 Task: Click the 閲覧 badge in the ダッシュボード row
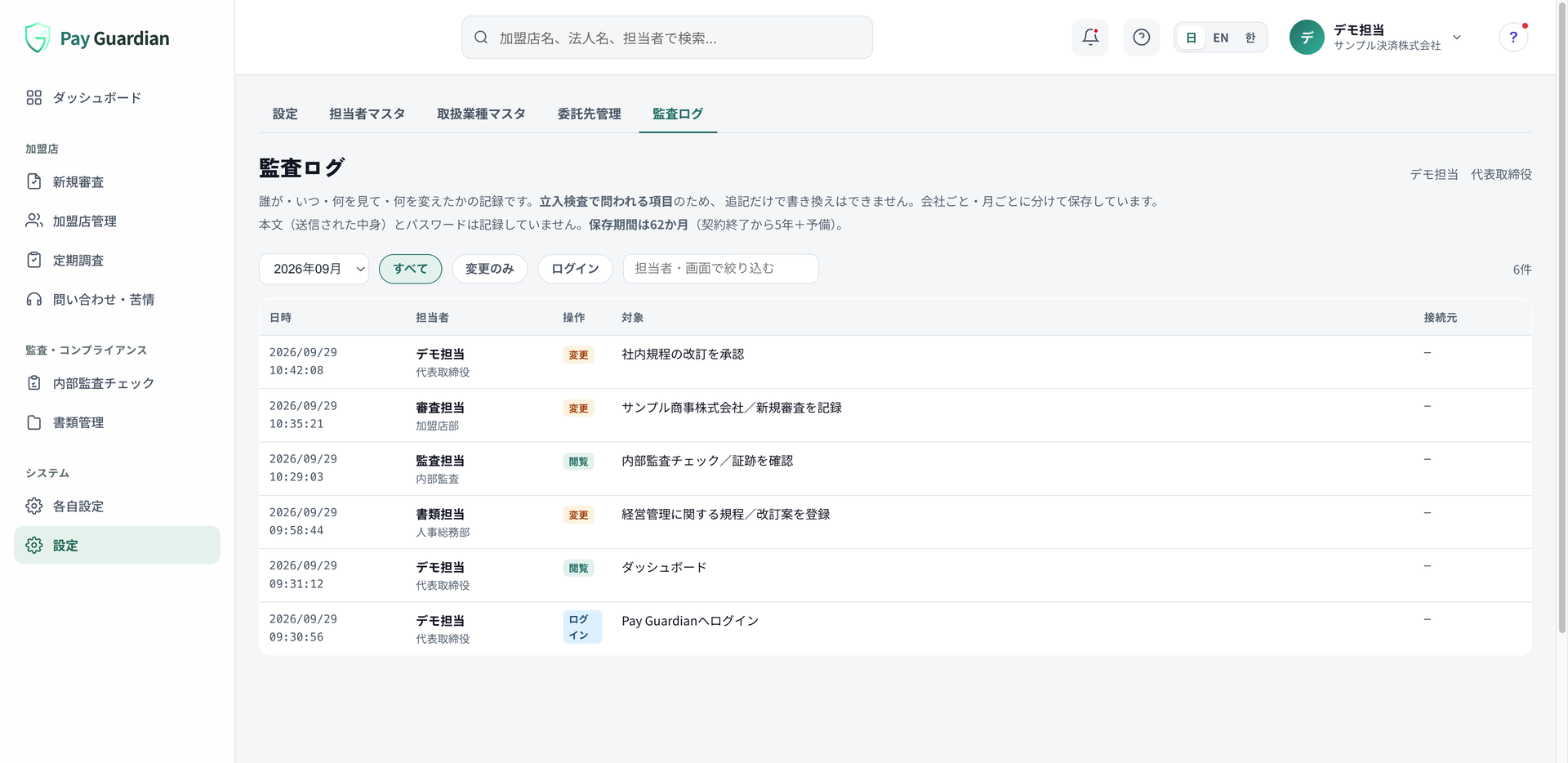(x=578, y=569)
